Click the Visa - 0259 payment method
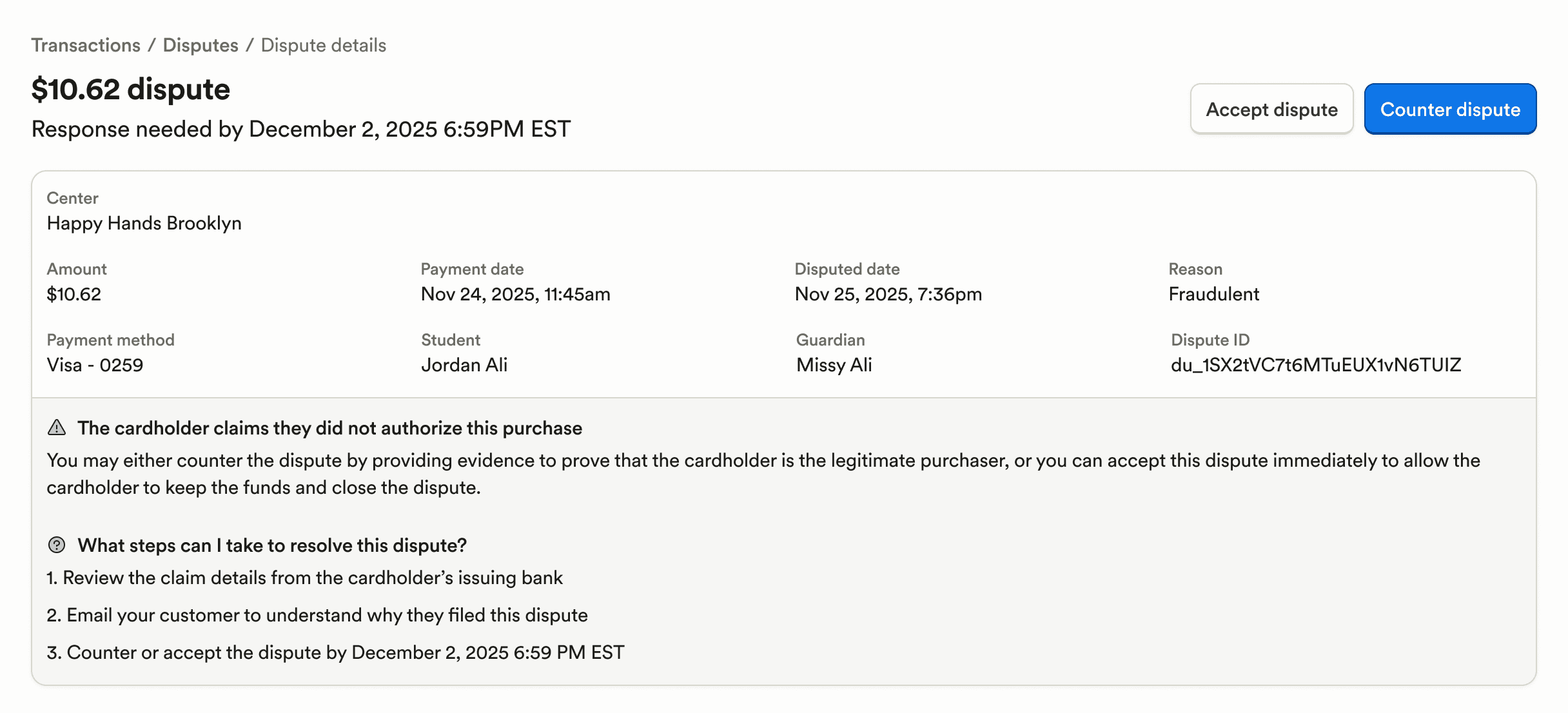This screenshot has width=1568, height=713. click(95, 365)
